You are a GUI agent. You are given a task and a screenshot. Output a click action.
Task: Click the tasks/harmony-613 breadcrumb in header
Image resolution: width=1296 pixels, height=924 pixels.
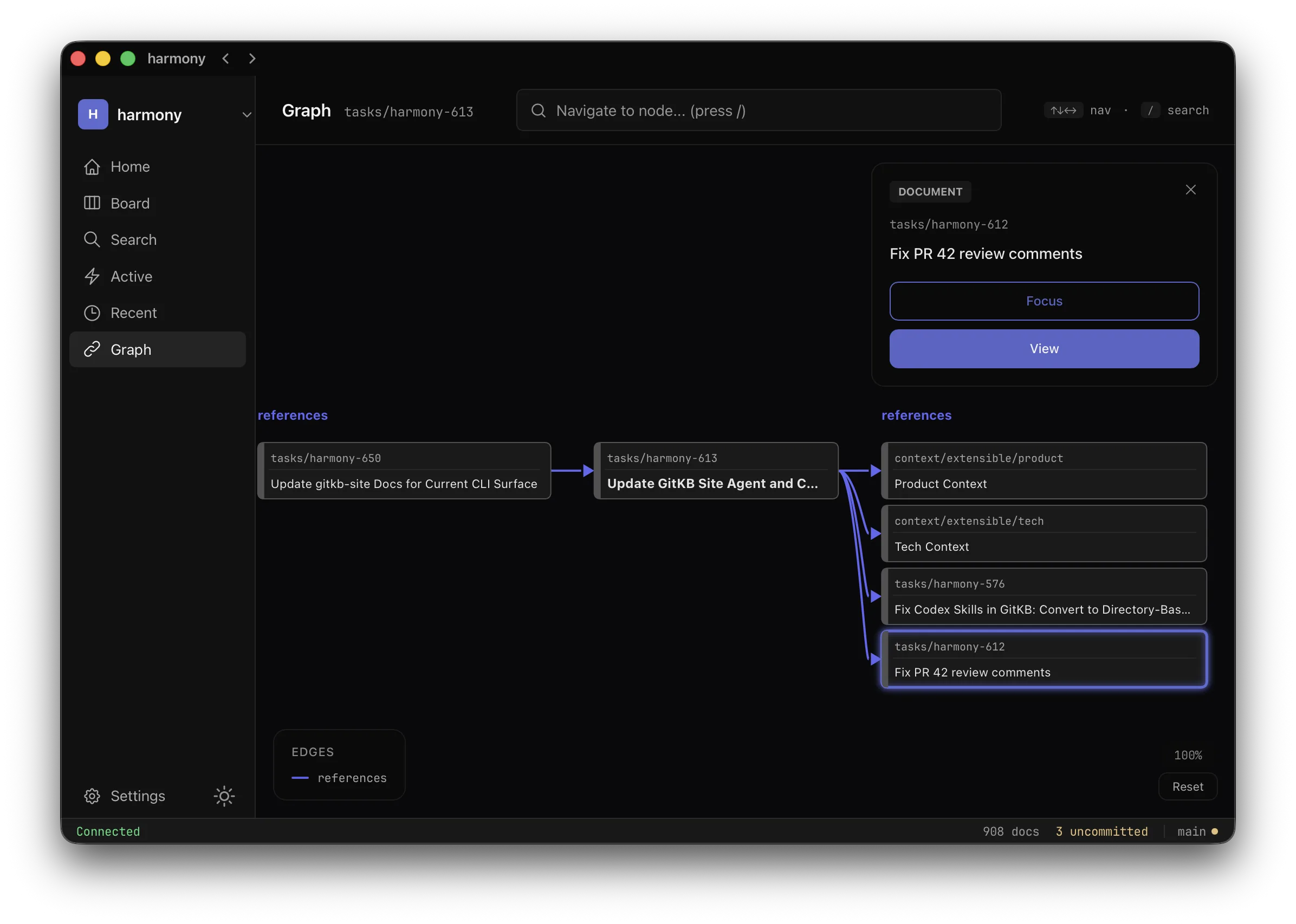408,112
